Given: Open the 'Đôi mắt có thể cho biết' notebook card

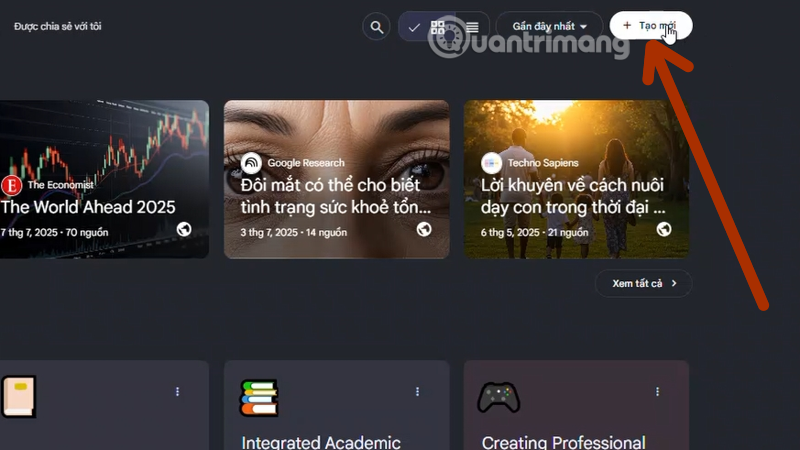Looking at the screenshot, I should 337,179.
